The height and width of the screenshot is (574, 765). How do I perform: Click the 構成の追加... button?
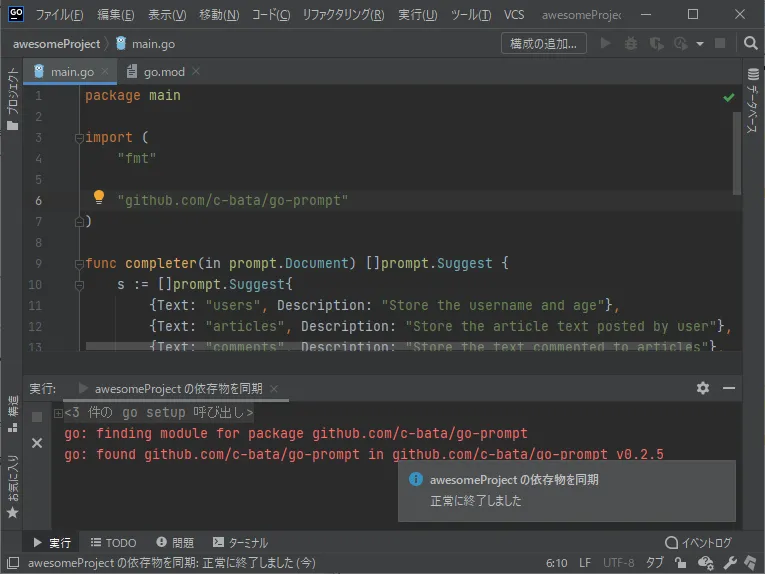[544, 43]
